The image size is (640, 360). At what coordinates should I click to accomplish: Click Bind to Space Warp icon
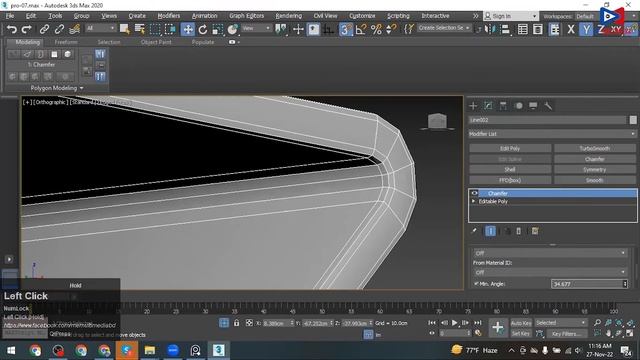coord(74,29)
